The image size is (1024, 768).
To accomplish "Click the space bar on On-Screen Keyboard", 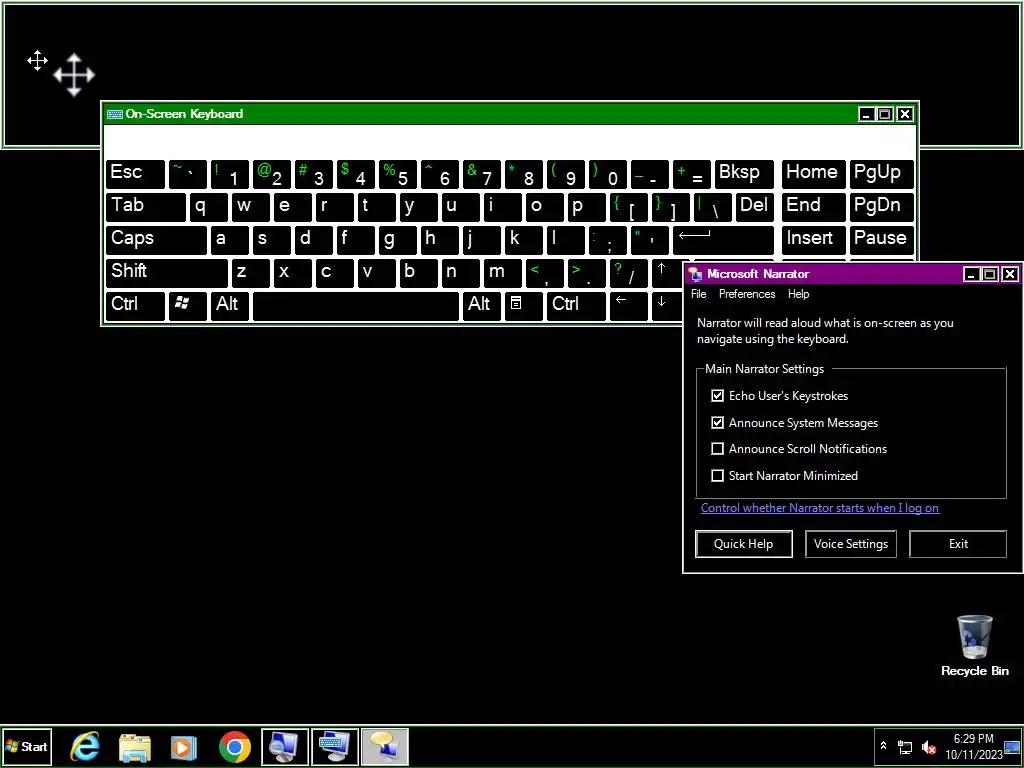I will point(356,305).
